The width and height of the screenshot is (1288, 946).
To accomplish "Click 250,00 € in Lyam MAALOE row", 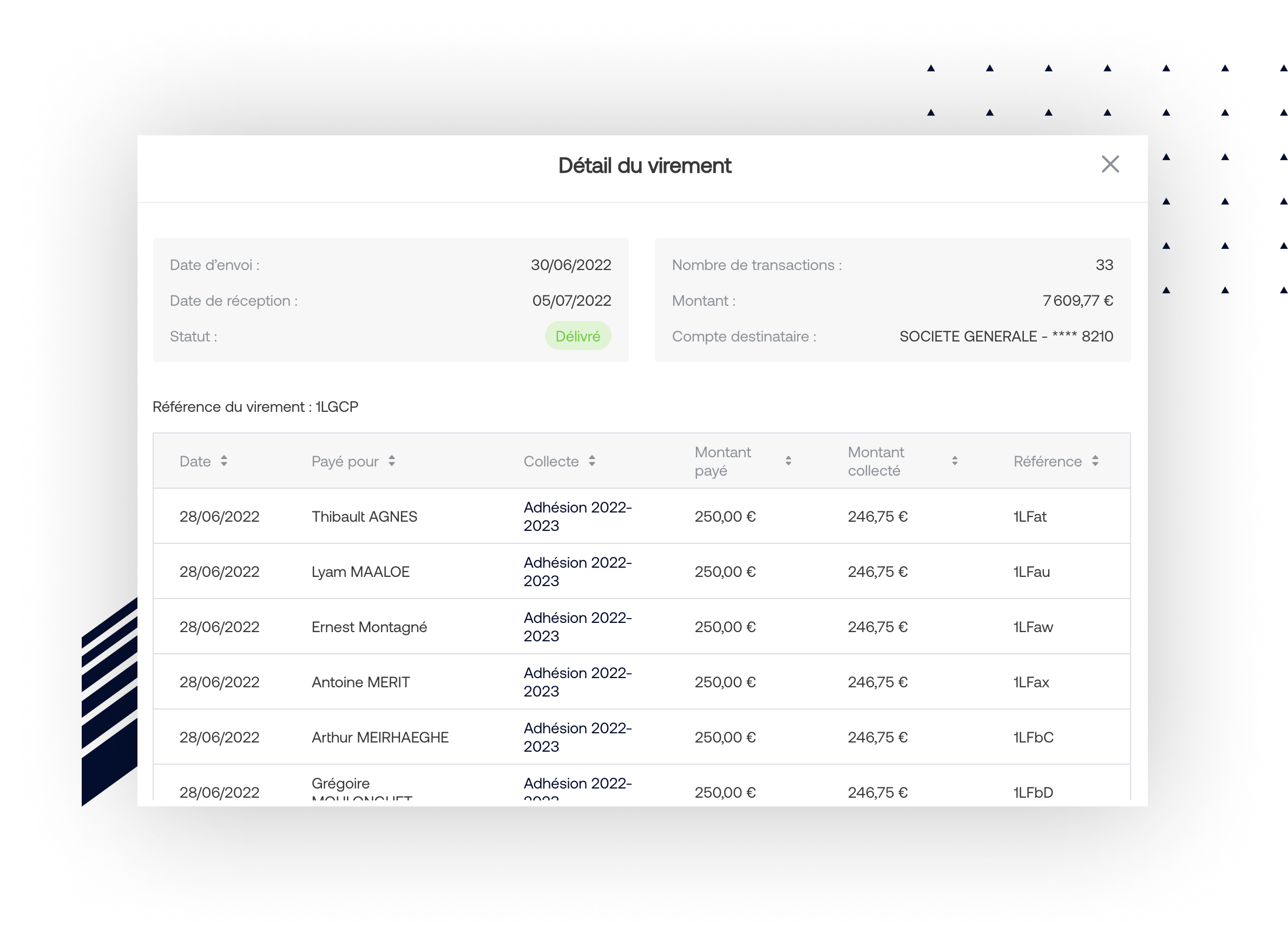I will point(725,571).
